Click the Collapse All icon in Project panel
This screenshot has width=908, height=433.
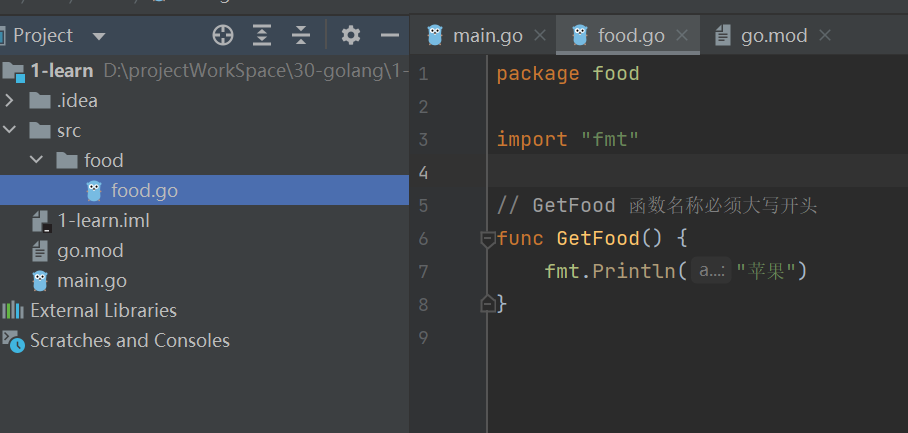(301, 36)
